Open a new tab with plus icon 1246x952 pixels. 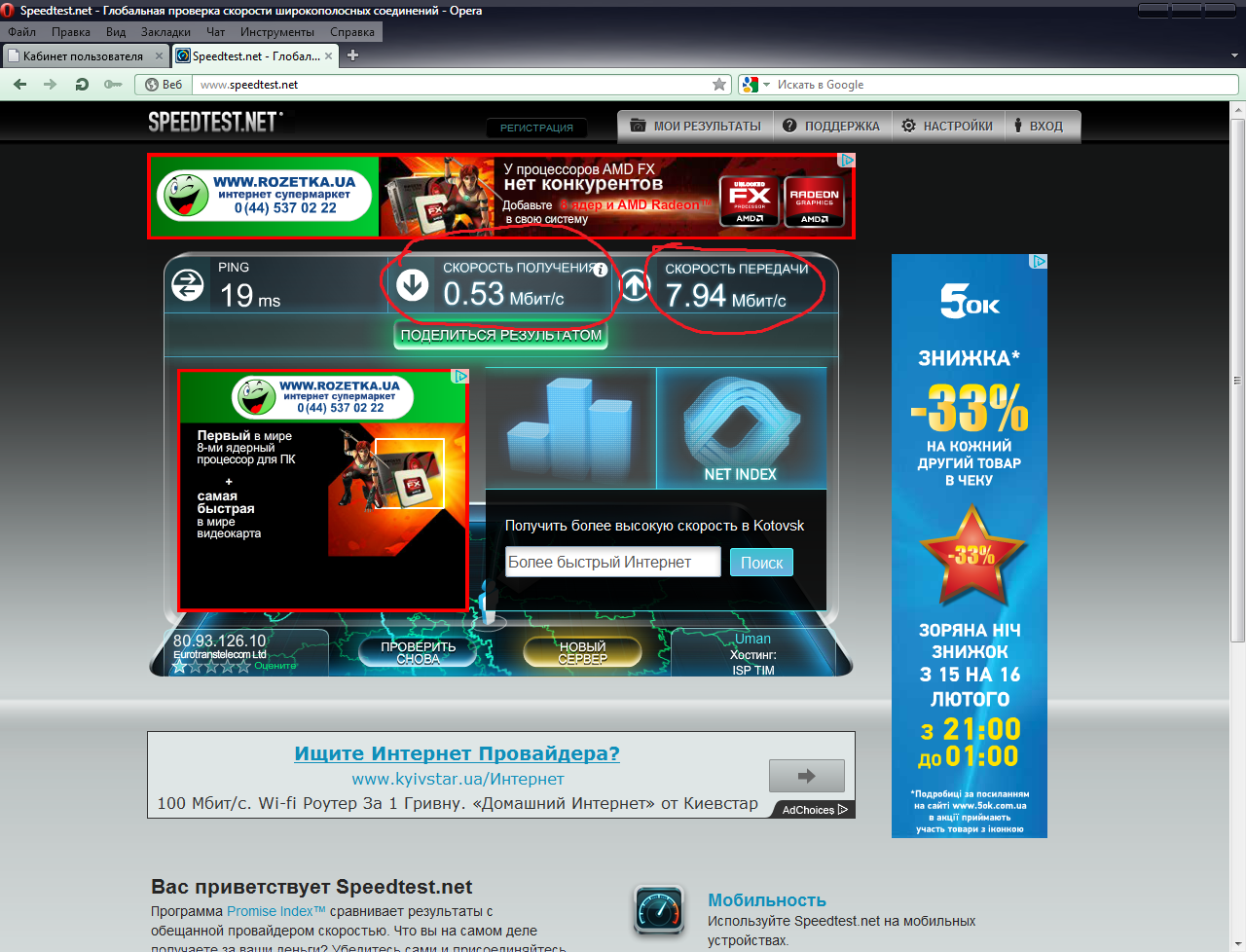[x=352, y=55]
